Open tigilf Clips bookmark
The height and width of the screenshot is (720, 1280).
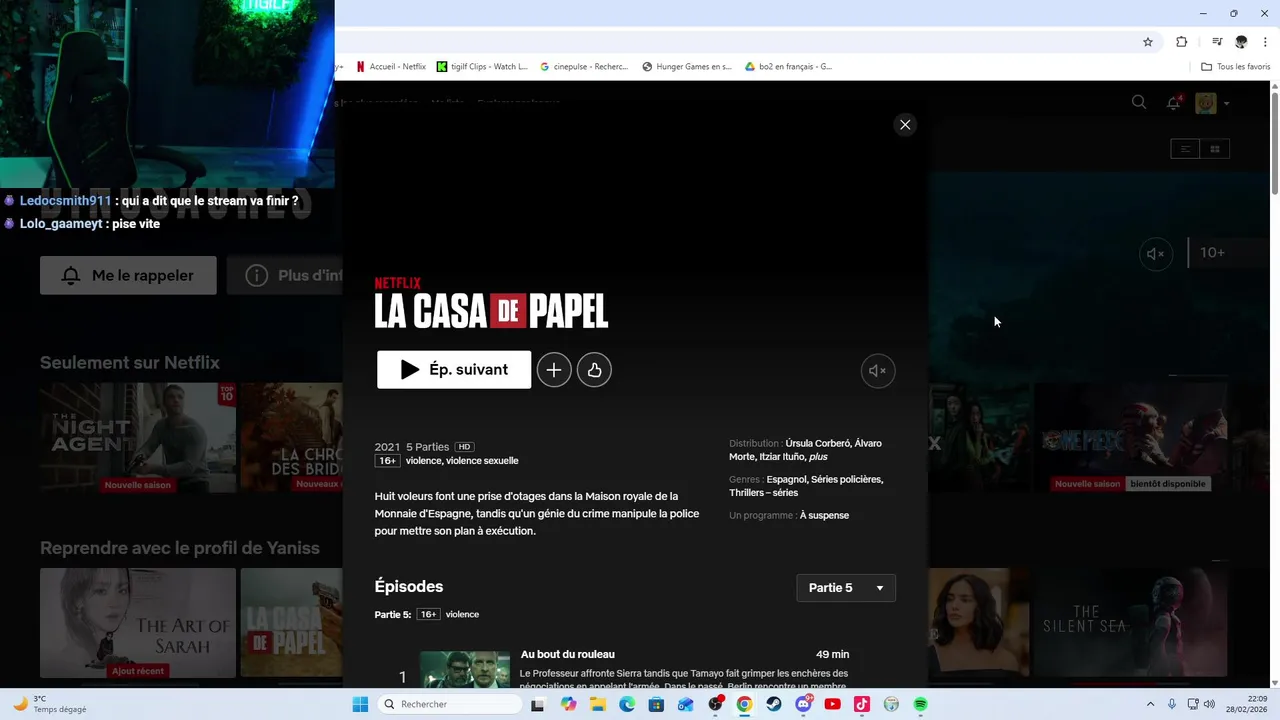(x=483, y=67)
